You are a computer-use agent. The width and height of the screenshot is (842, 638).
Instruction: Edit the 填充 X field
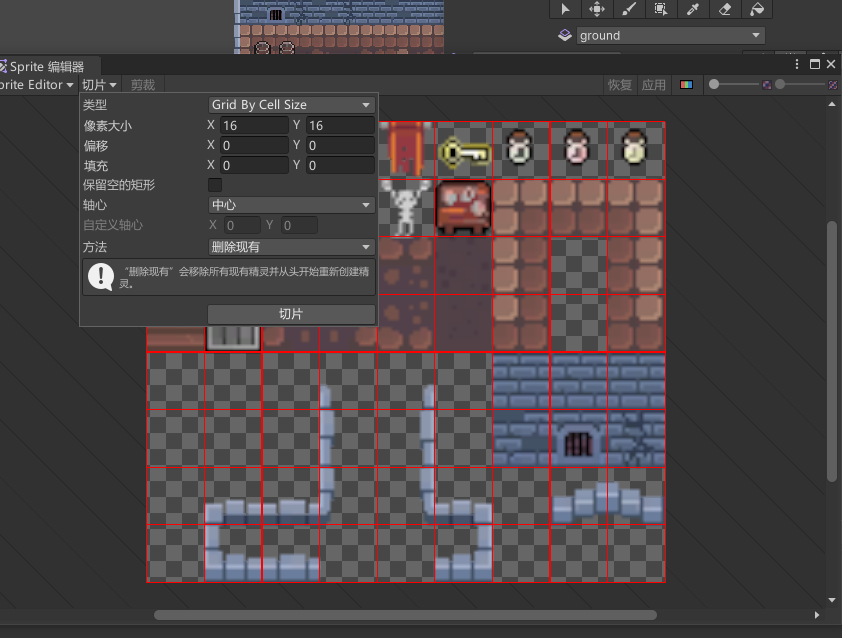[254, 165]
